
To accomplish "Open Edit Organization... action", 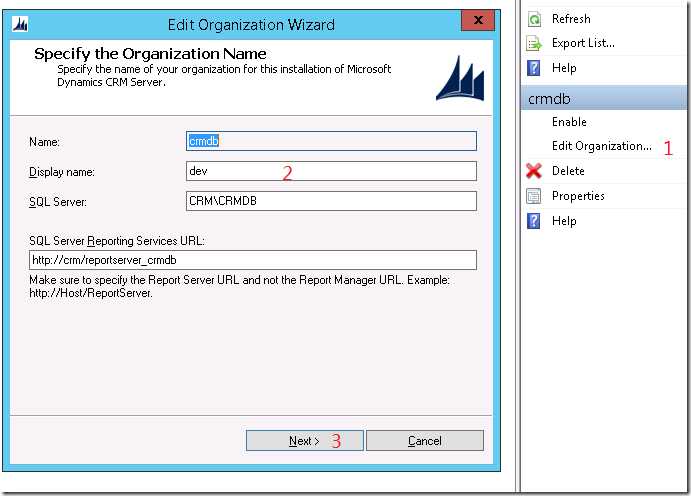I will pos(602,146).
